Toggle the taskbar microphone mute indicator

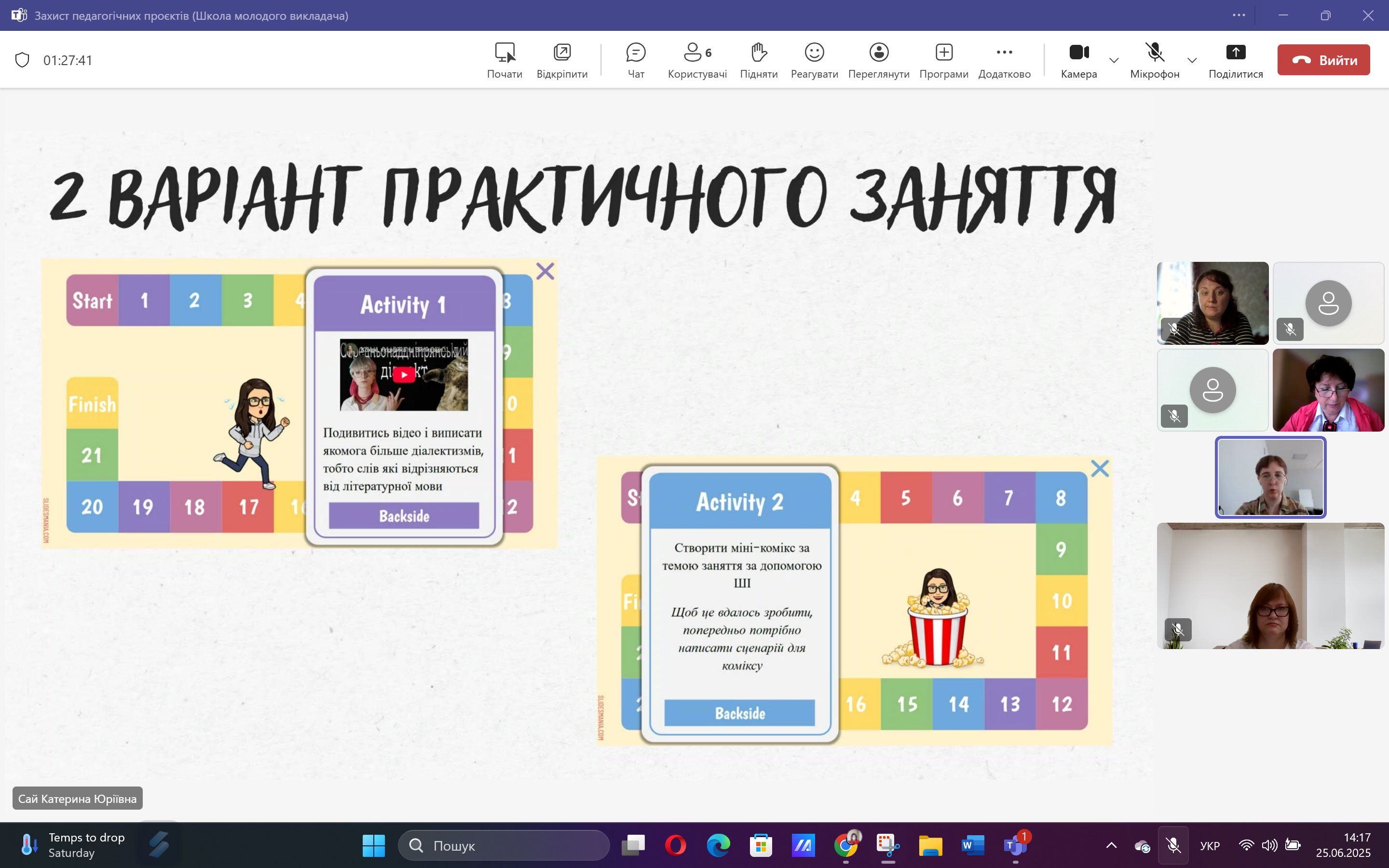coord(1173,845)
